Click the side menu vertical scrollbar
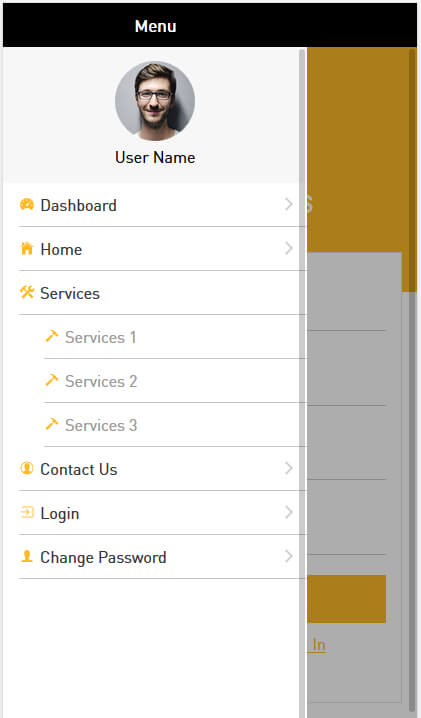421x718 pixels. click(302, 382)
